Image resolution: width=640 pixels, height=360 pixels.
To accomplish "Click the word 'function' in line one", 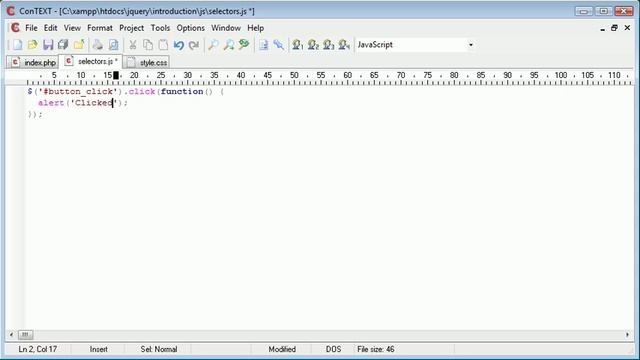I will click(182, 91).
